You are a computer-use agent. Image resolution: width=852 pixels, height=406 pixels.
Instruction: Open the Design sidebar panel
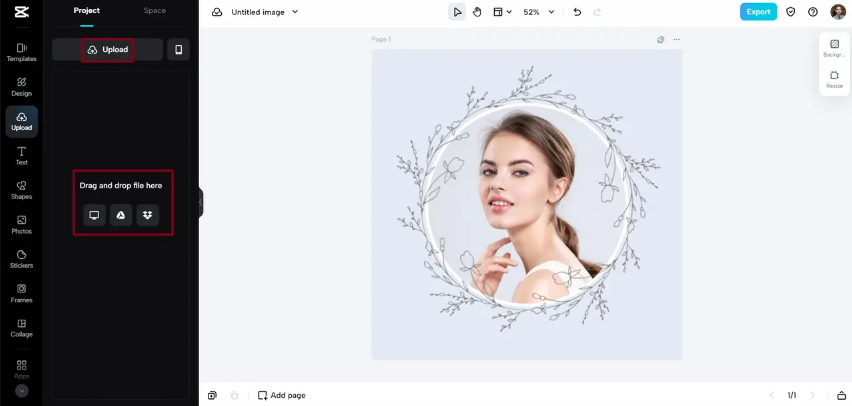(22, 87)
